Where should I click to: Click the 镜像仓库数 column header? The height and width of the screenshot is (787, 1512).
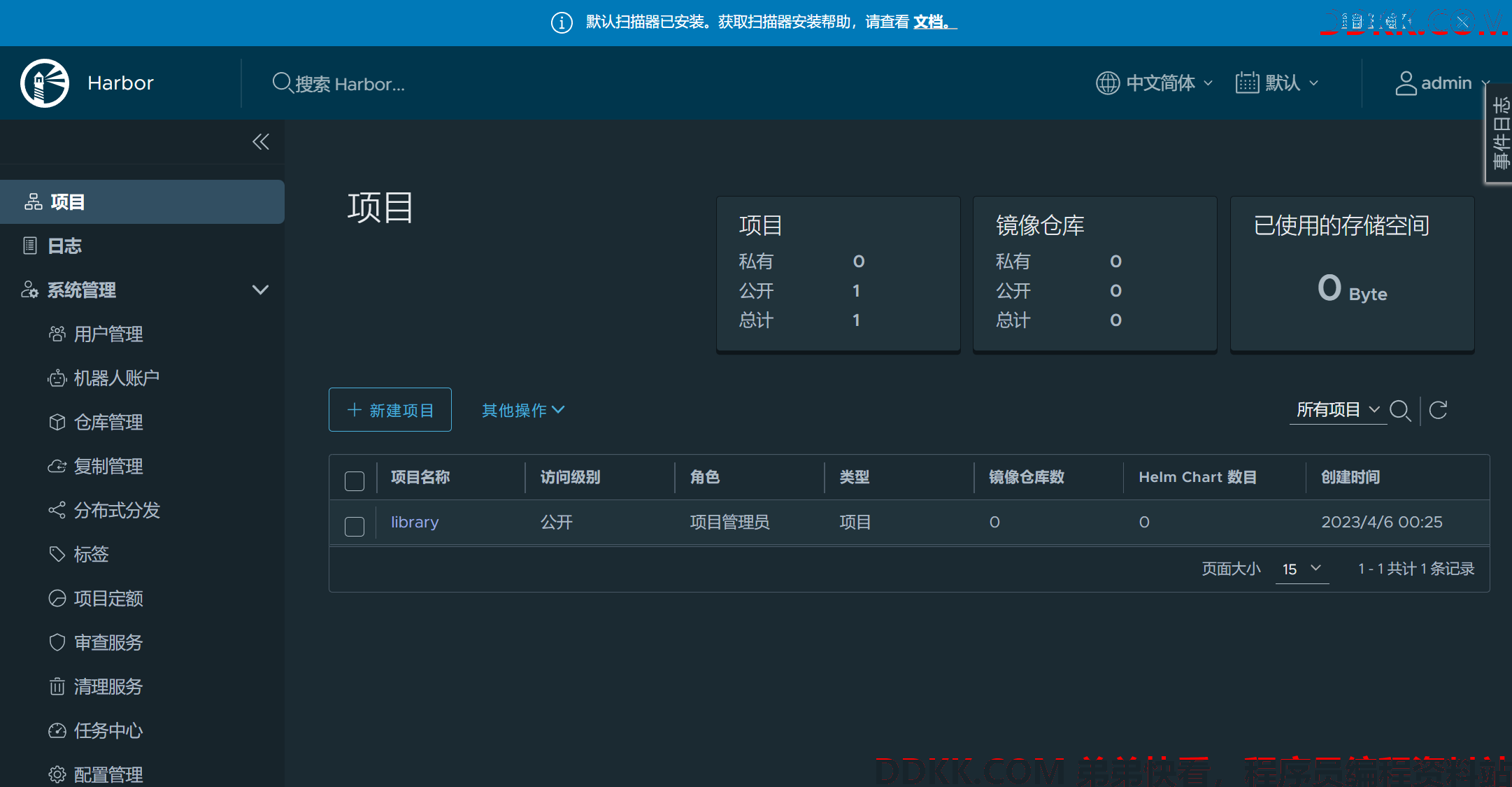click(x=1026, y=477)
